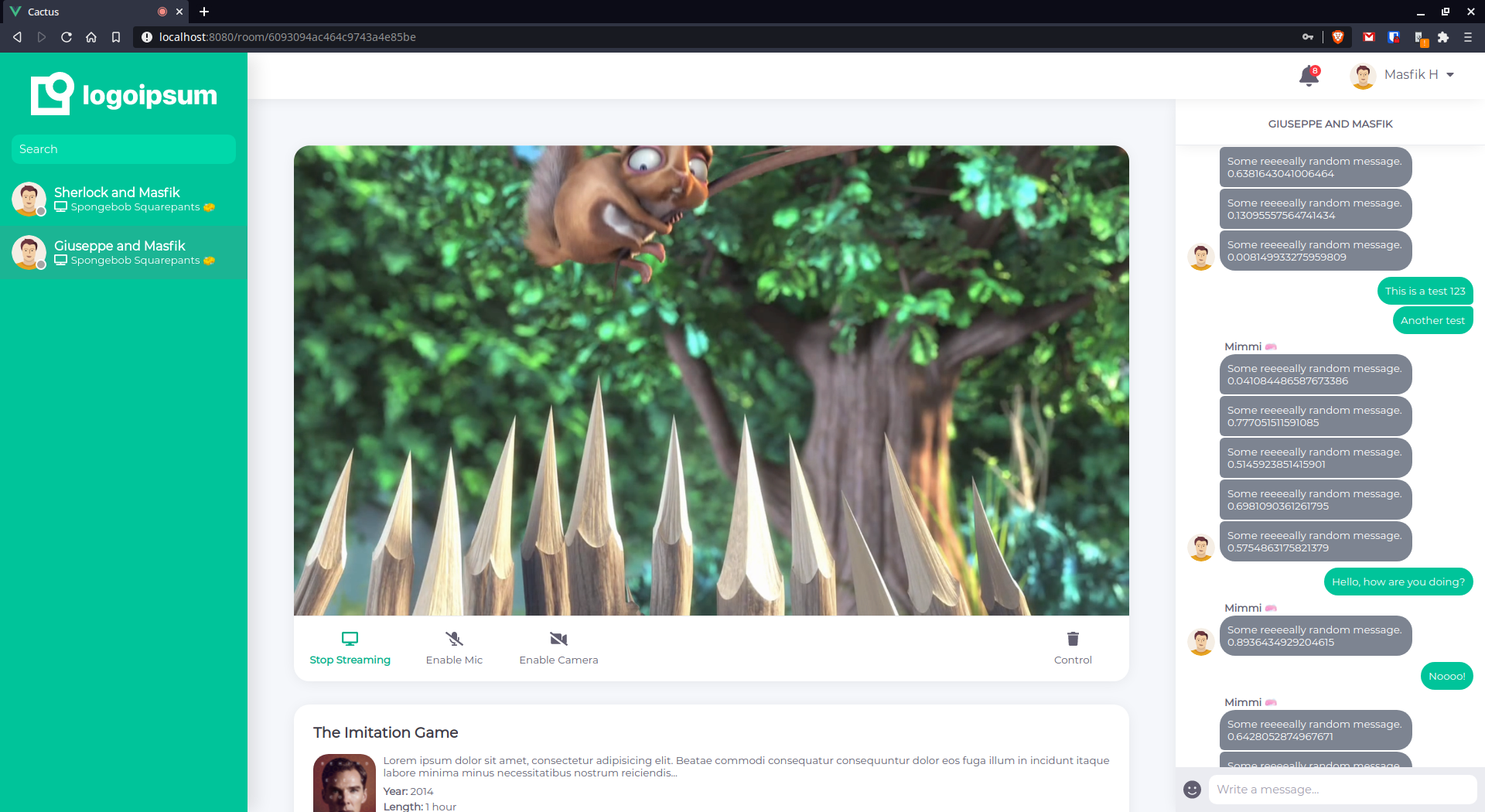Click the sender avatar beside message 0.5754863175821379
Viewport: 1485px width, 812px height.
pyautogui.click(x=1201, y=548)
